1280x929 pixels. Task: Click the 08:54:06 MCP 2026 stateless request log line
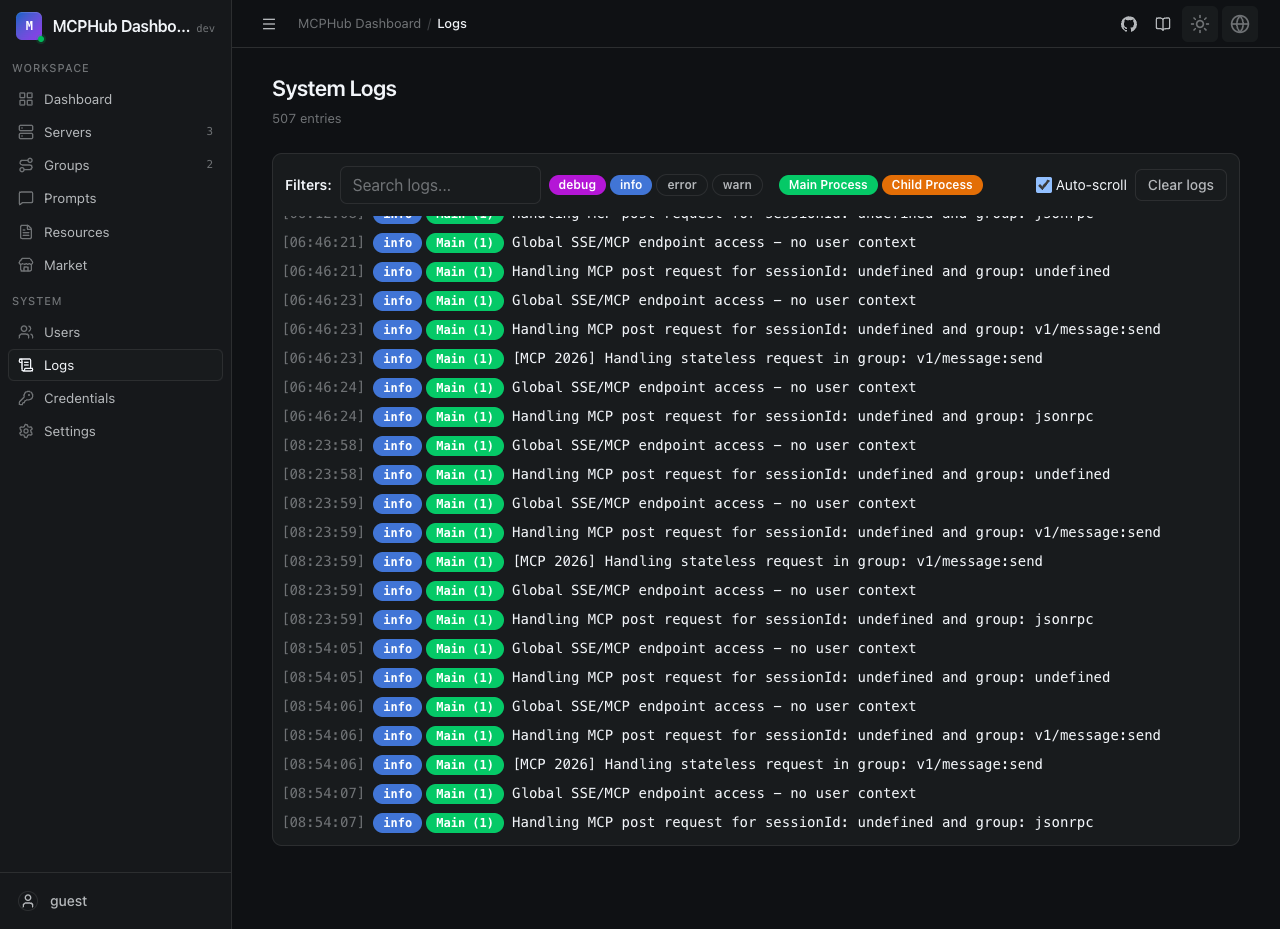coord(755,764)
